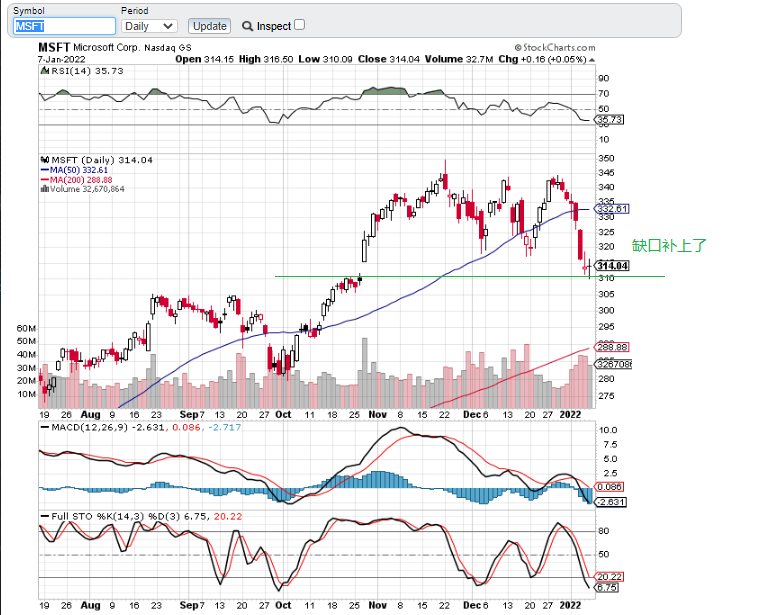Click the magnifying glass Inspect icon
Image resolution: width=775 pixels, height=615 pixels.
click(246, 26)
